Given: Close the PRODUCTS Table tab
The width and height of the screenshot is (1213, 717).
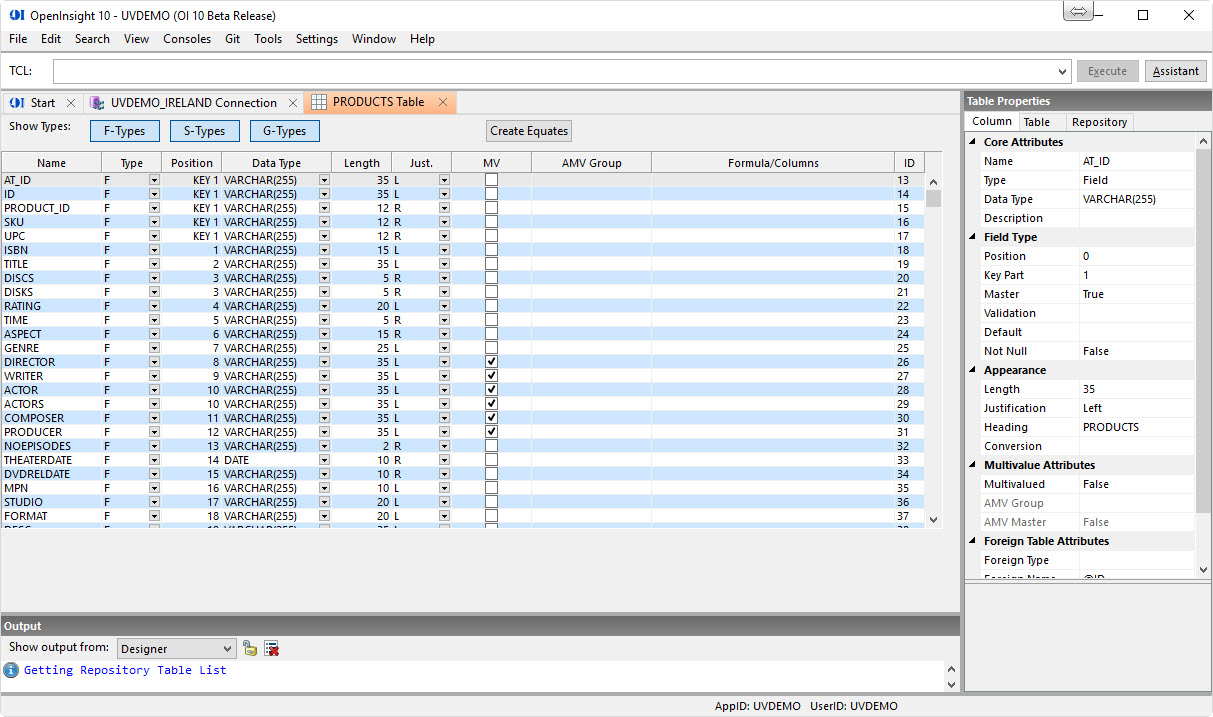Looking at the screenshot, I should tap(443, 102).
